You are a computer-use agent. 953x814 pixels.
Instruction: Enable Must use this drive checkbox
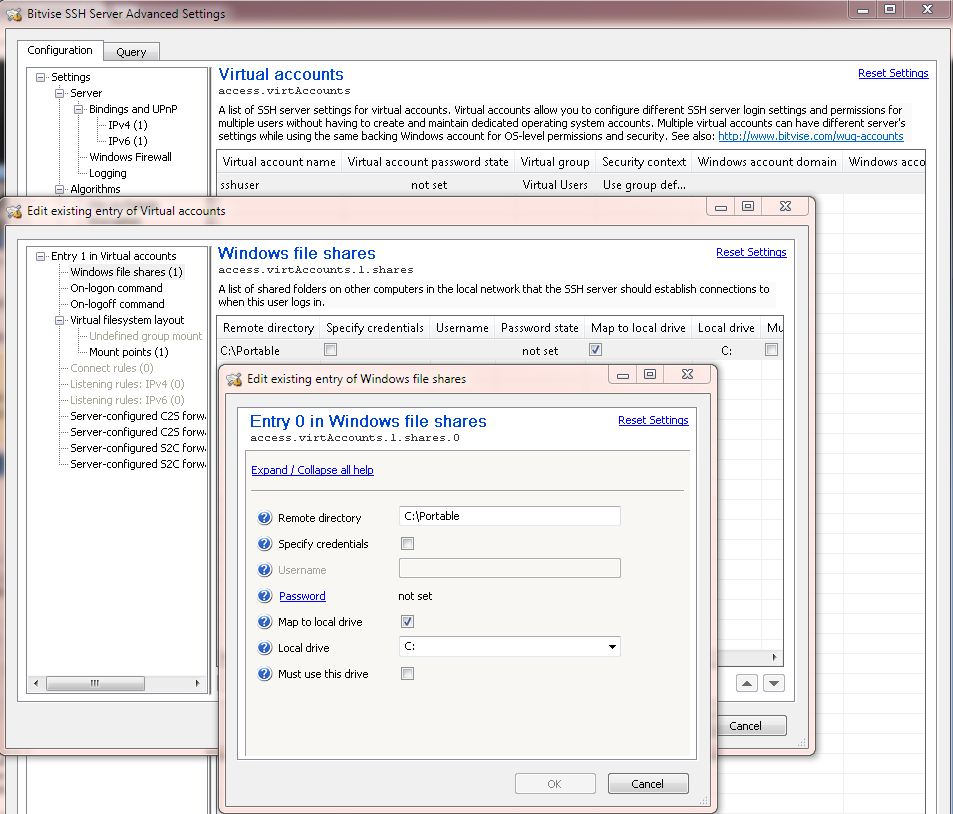click(408, 673)
